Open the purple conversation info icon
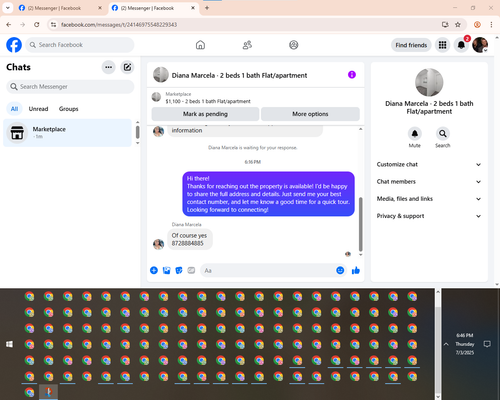Viewport: 500px width, 400px height. tap(352, 75)
